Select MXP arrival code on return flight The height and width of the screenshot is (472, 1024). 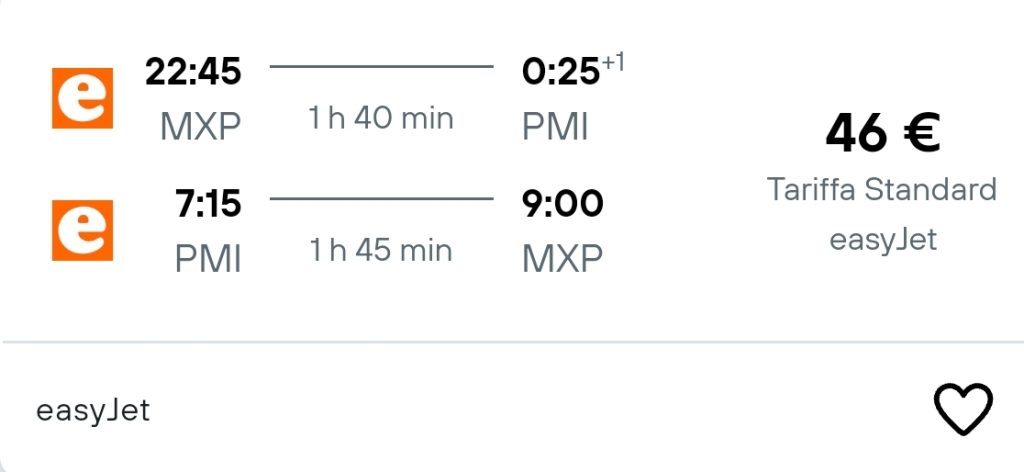[562, 259]
